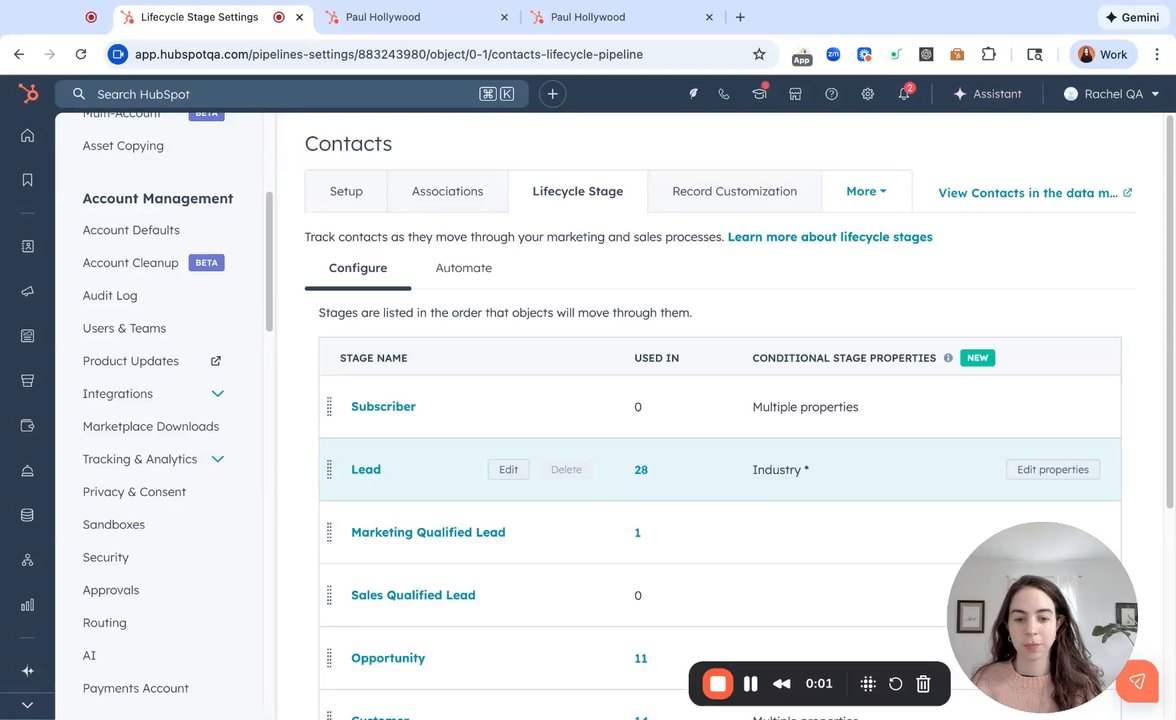Screen dimensions: 1176x720
Task: Open the Reporting bar chart icon
Action: coord(27,605)
